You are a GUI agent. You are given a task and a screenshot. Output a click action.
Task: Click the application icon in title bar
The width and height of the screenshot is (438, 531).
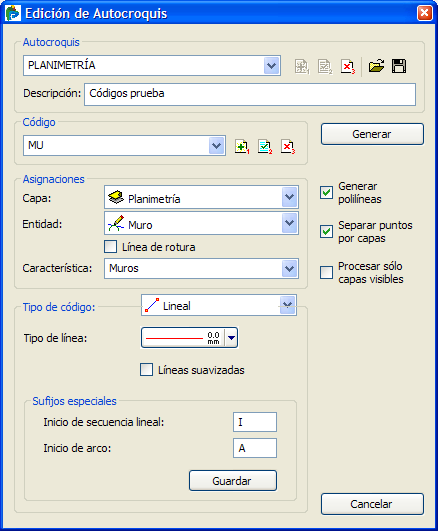pyautogui.click(x=13, y=13)
